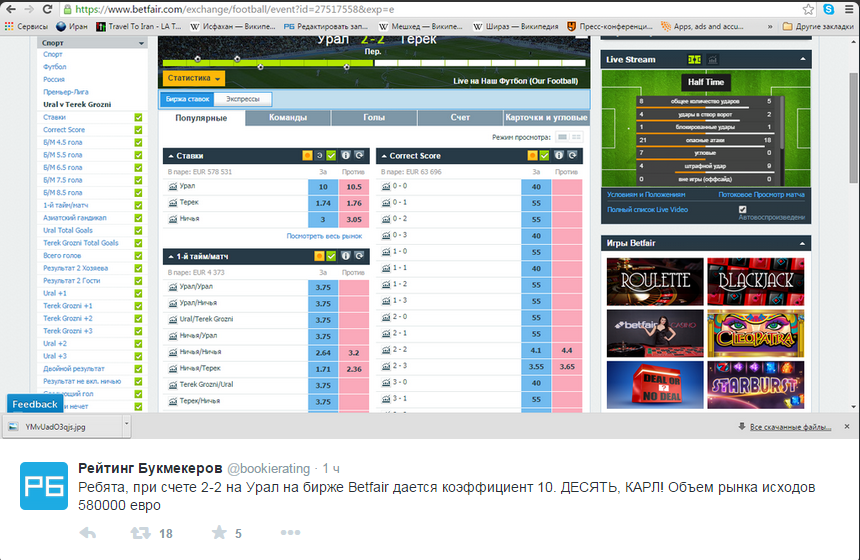The height and width of the screenshot is (560, 860).
Task: Refresh the Correct Score market
Action: (x=572, y=156)
